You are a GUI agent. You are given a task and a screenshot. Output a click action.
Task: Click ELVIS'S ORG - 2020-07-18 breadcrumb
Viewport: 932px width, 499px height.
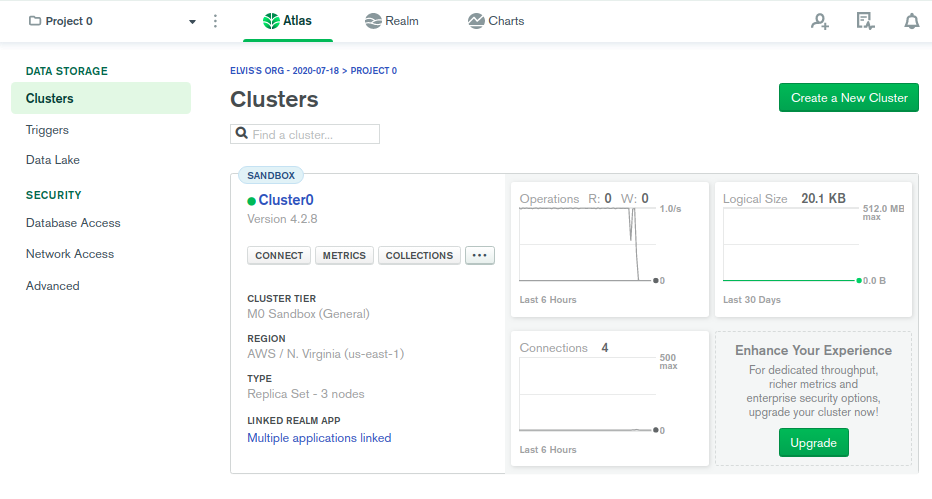coord(284,71)
